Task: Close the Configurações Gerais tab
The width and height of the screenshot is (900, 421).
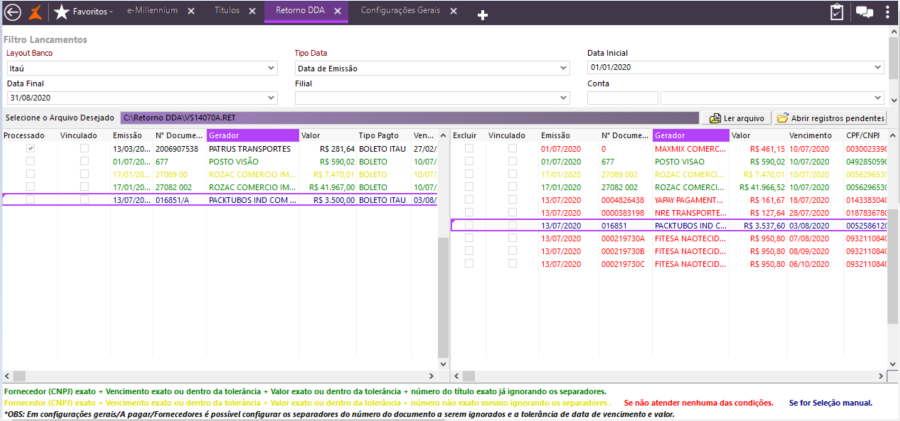Action: click(453, 11)
